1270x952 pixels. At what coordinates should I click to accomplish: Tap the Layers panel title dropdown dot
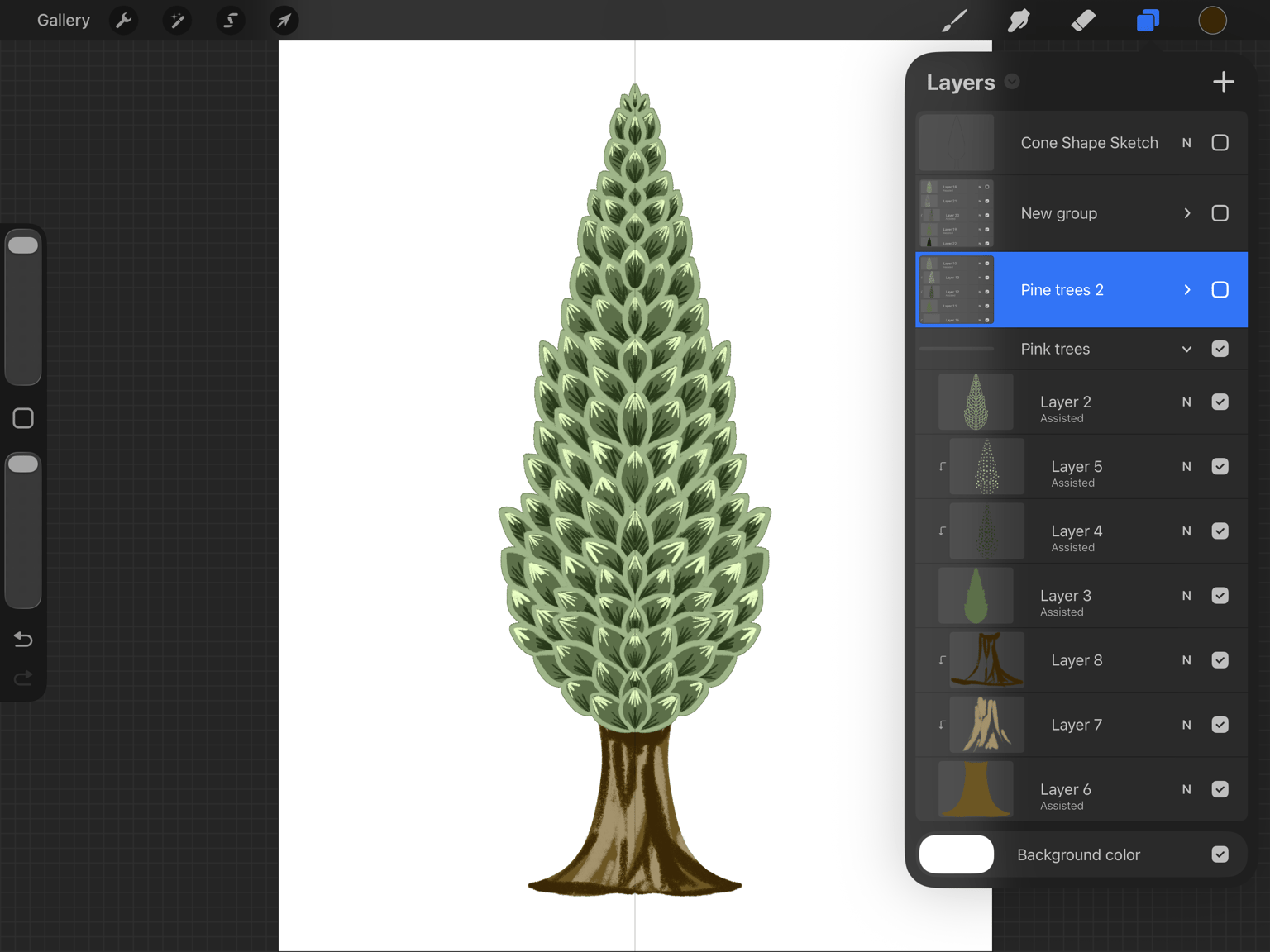pos(1012,82)
